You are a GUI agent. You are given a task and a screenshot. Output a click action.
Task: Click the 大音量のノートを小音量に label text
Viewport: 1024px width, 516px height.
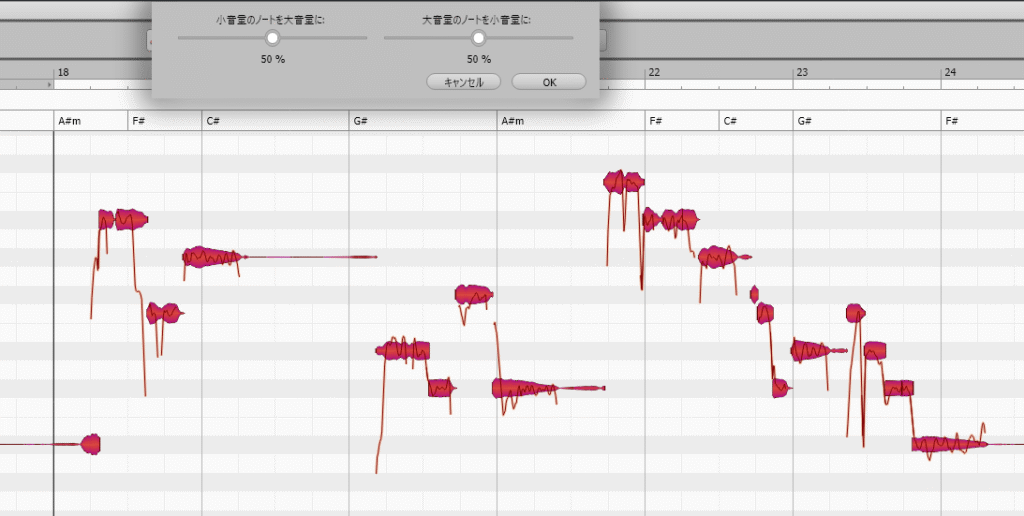tap(477, 20)
